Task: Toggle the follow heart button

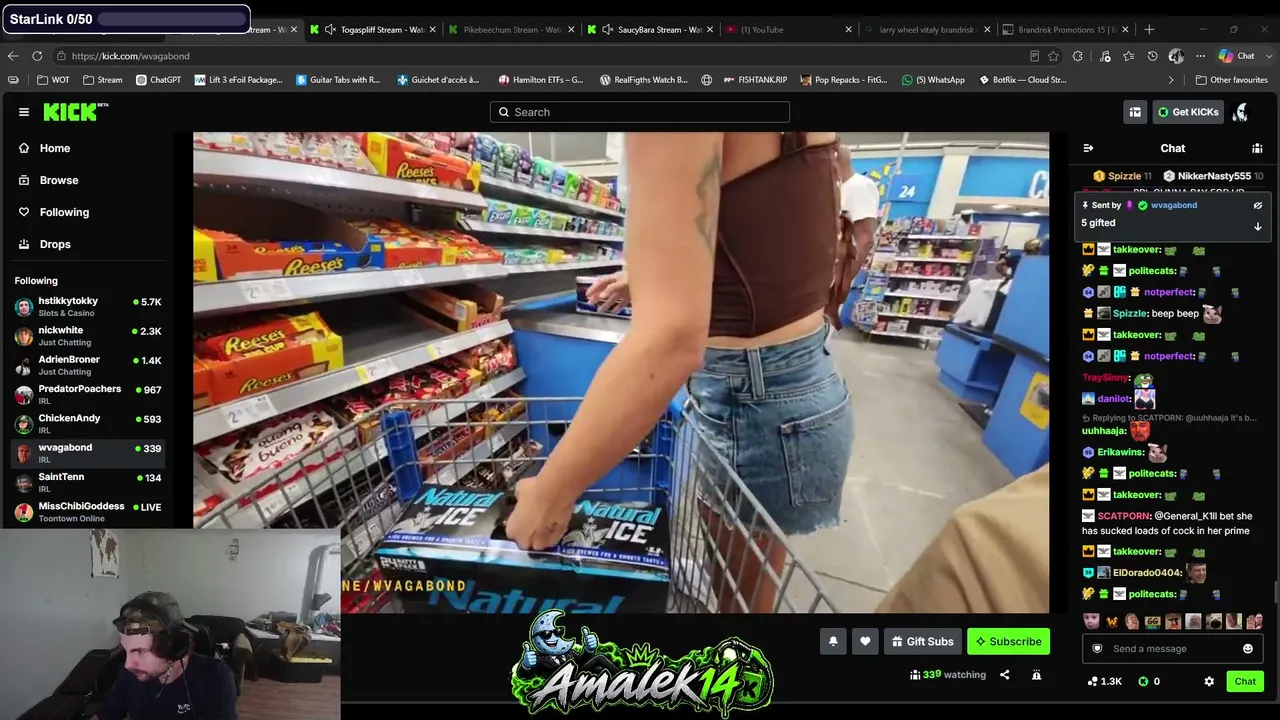Action: 865,642
